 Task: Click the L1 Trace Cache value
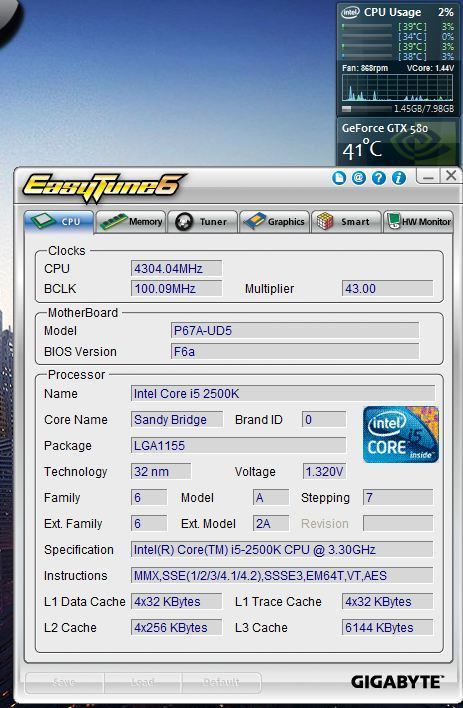tap(387, 601)
